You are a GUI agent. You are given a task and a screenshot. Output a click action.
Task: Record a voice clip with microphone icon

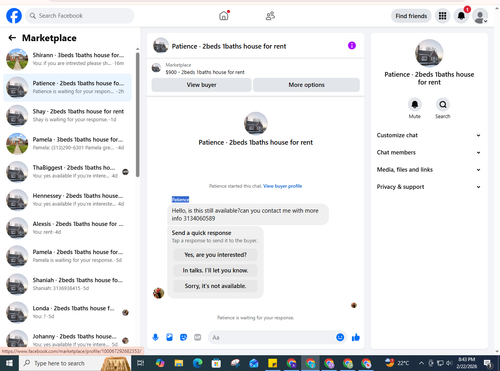tap(155, 337)
